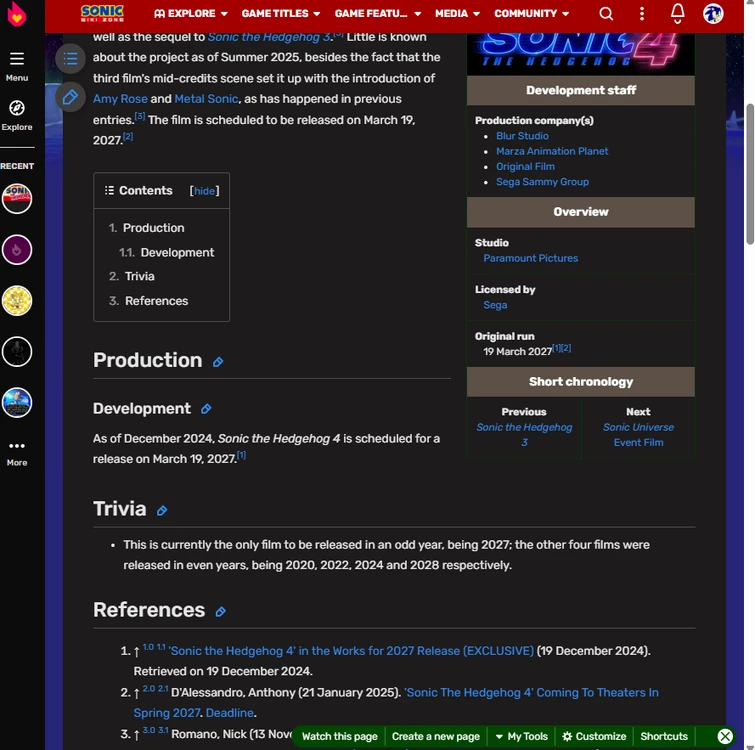
Task: Expand the Game Features dropdown menu
Action: pyautogui.click(x=378, y=13)
